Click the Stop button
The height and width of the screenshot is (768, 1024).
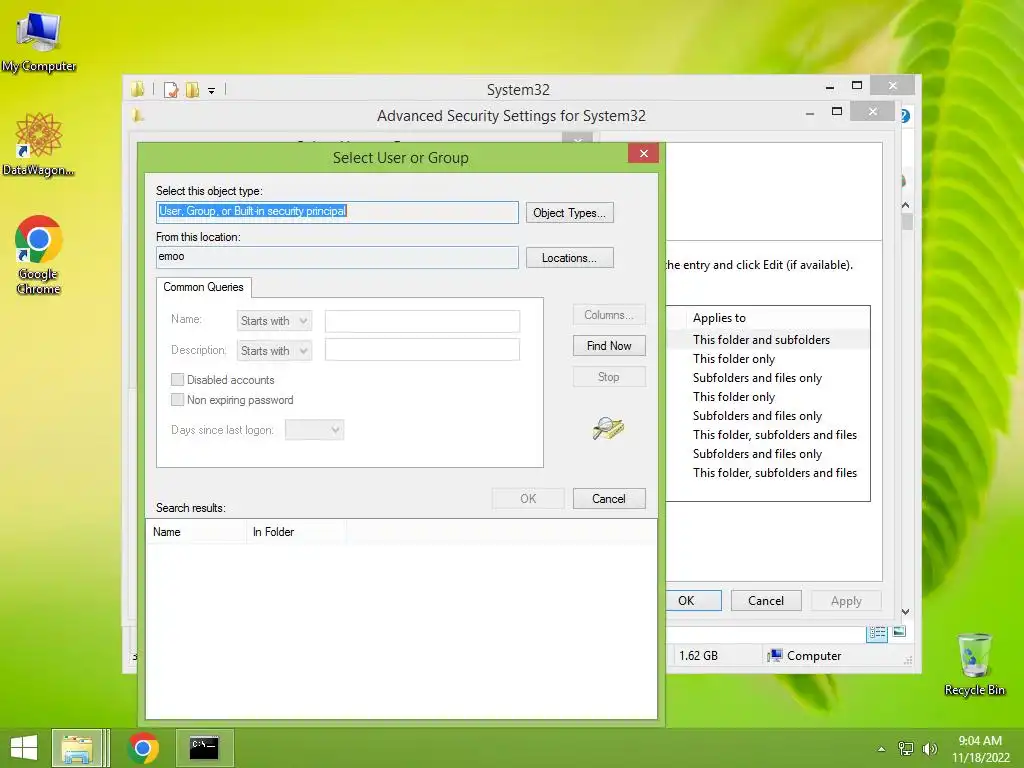(609, 377)
